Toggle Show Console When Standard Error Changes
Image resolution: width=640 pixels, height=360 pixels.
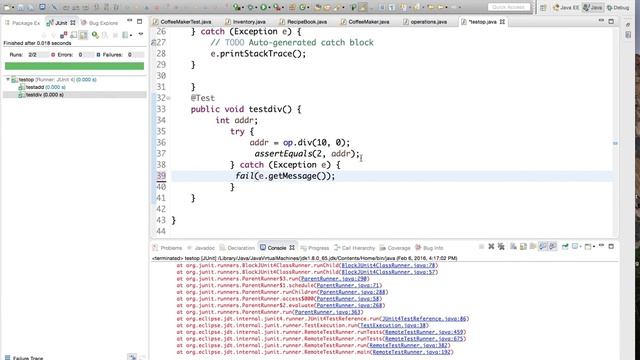[x=552, y=247]
